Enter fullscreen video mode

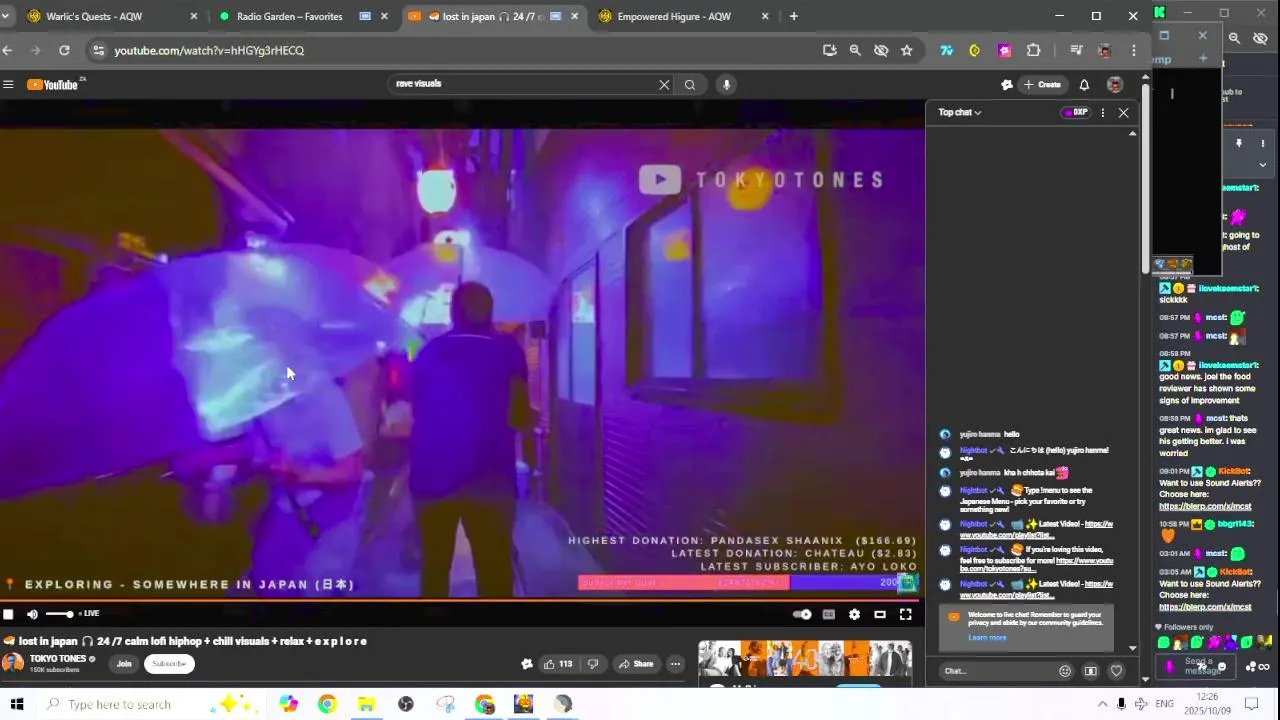coord(905,614)
